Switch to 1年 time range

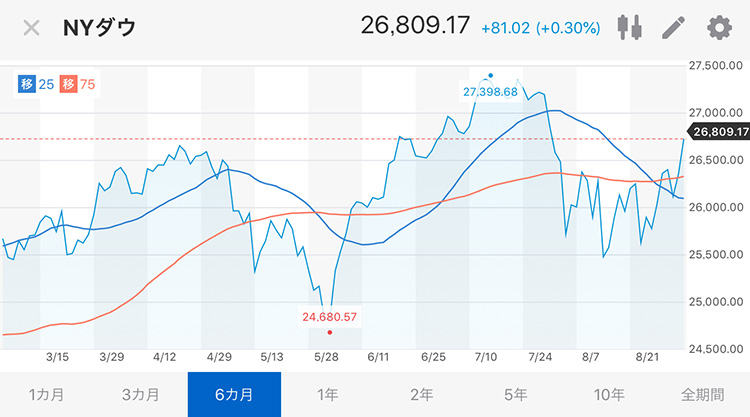coord(328,395)
